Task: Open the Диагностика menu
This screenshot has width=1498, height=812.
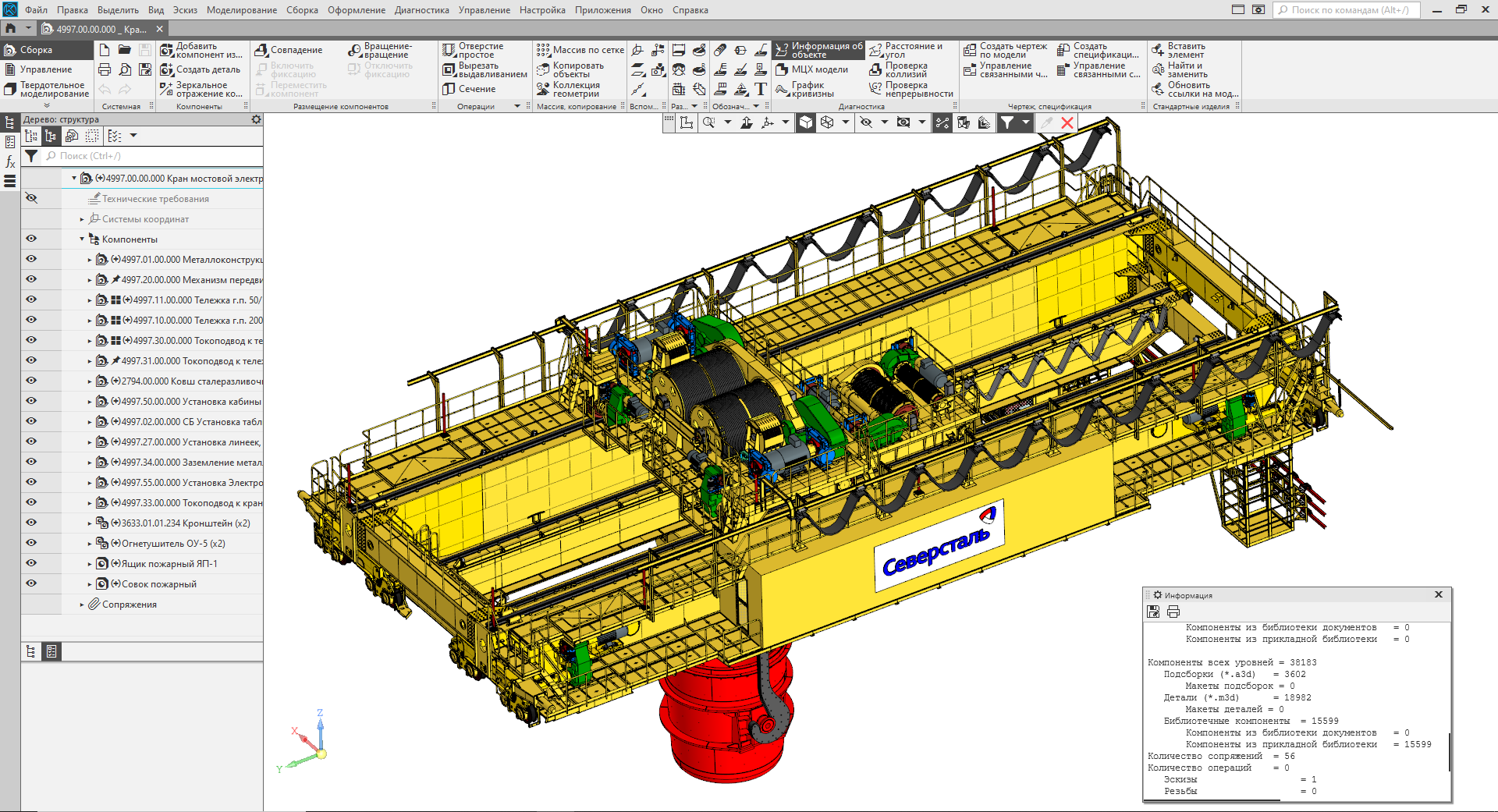Action: (x=421, y=10)
